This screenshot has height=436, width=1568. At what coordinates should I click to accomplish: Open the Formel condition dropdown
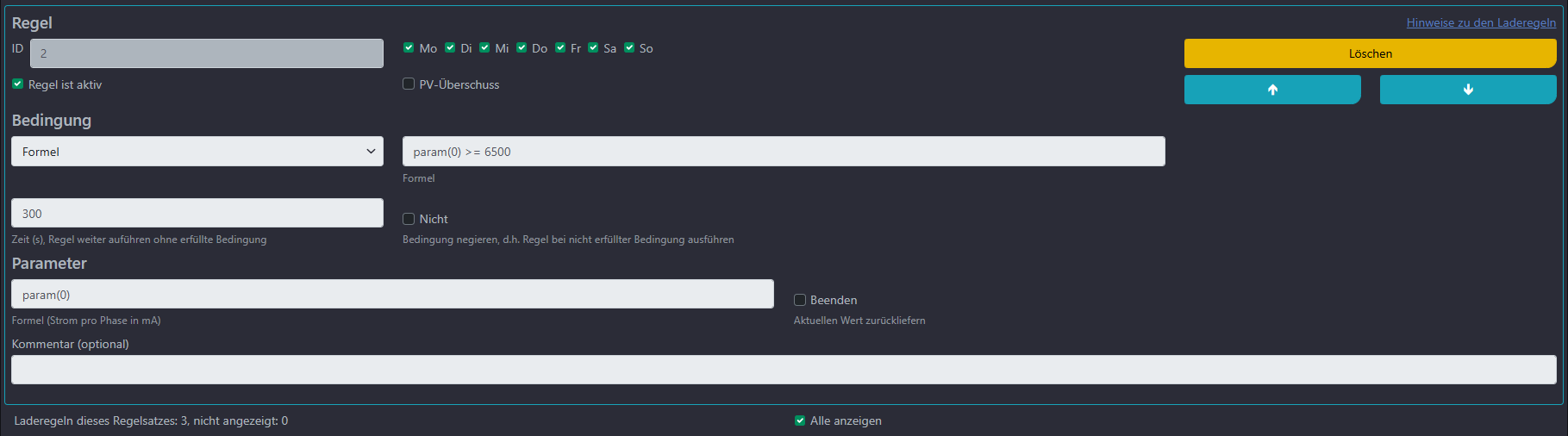coord(197,152)
